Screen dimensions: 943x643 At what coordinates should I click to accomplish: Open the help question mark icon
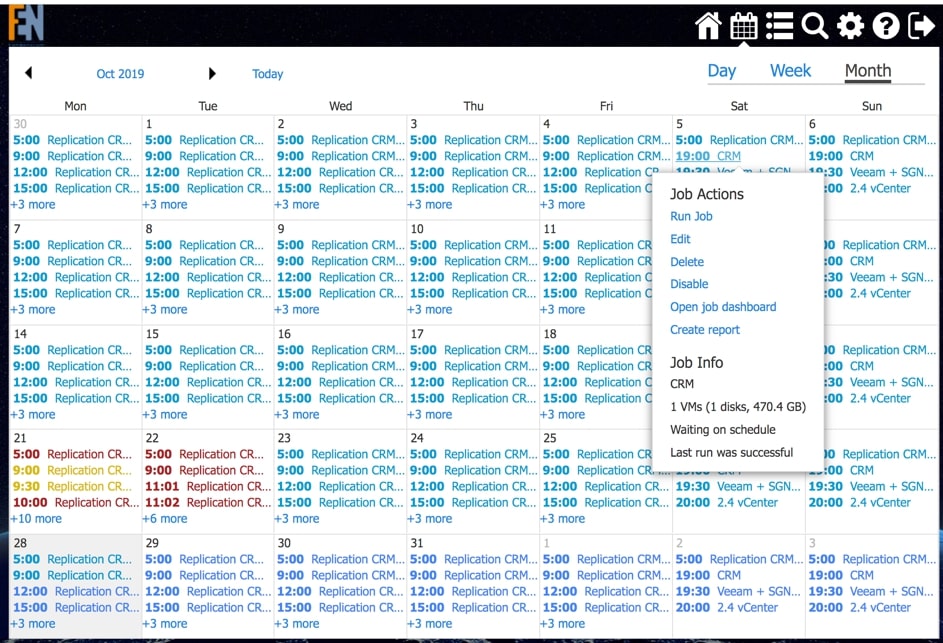click(885, 26)
